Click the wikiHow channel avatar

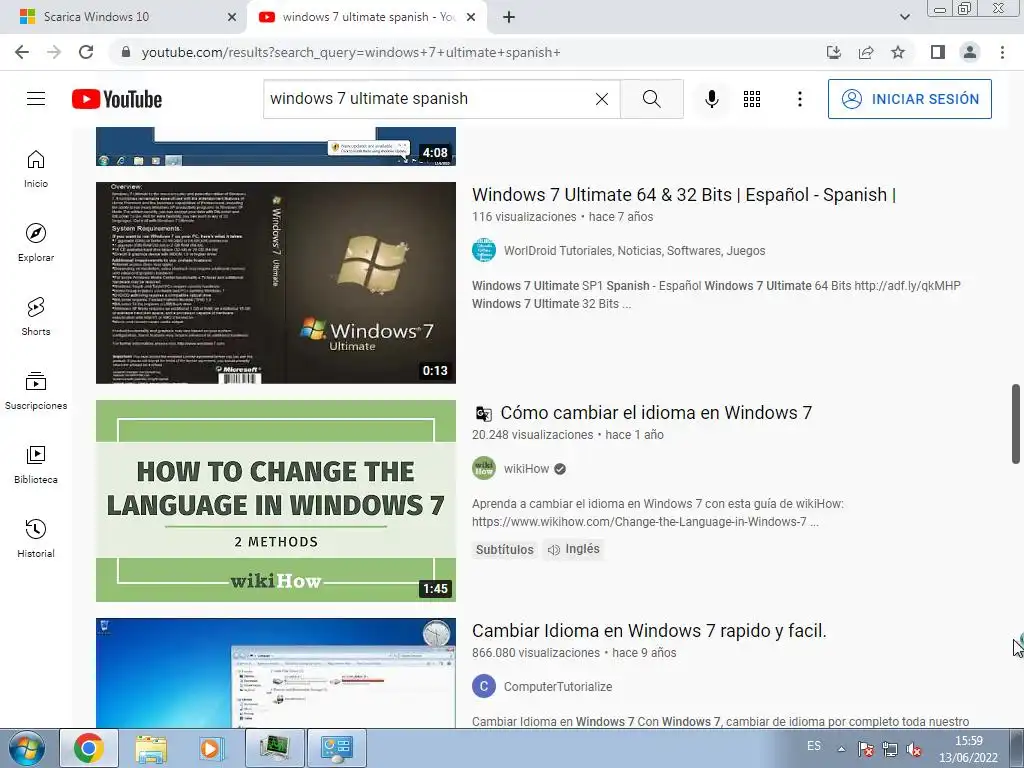point(484,468)
